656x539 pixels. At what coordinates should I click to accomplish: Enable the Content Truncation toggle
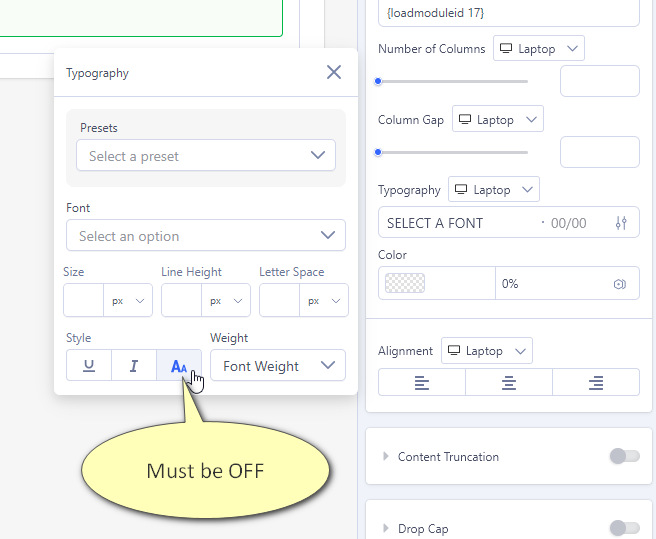[624, 457]
